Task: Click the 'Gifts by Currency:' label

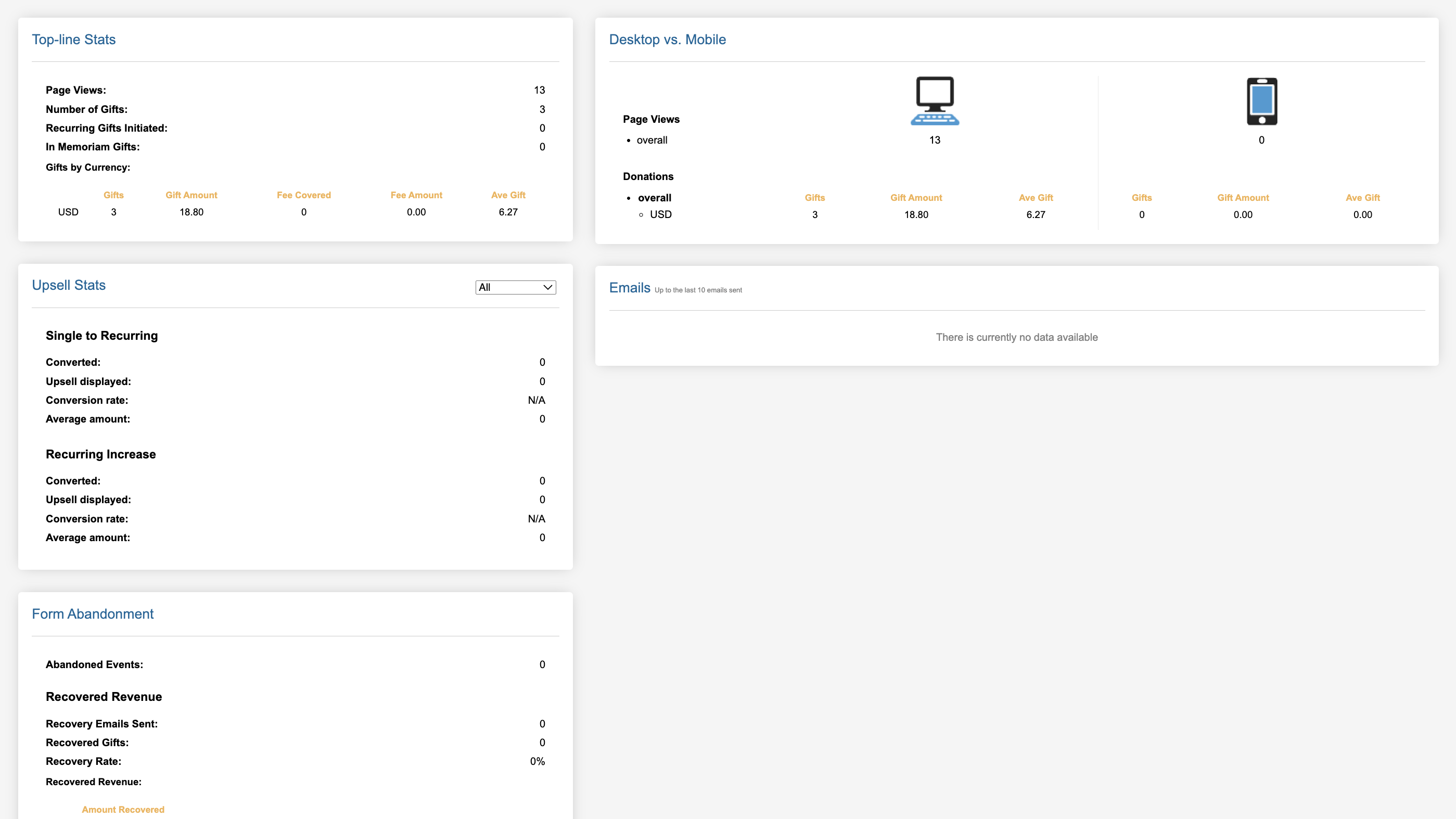Action: 87,168
